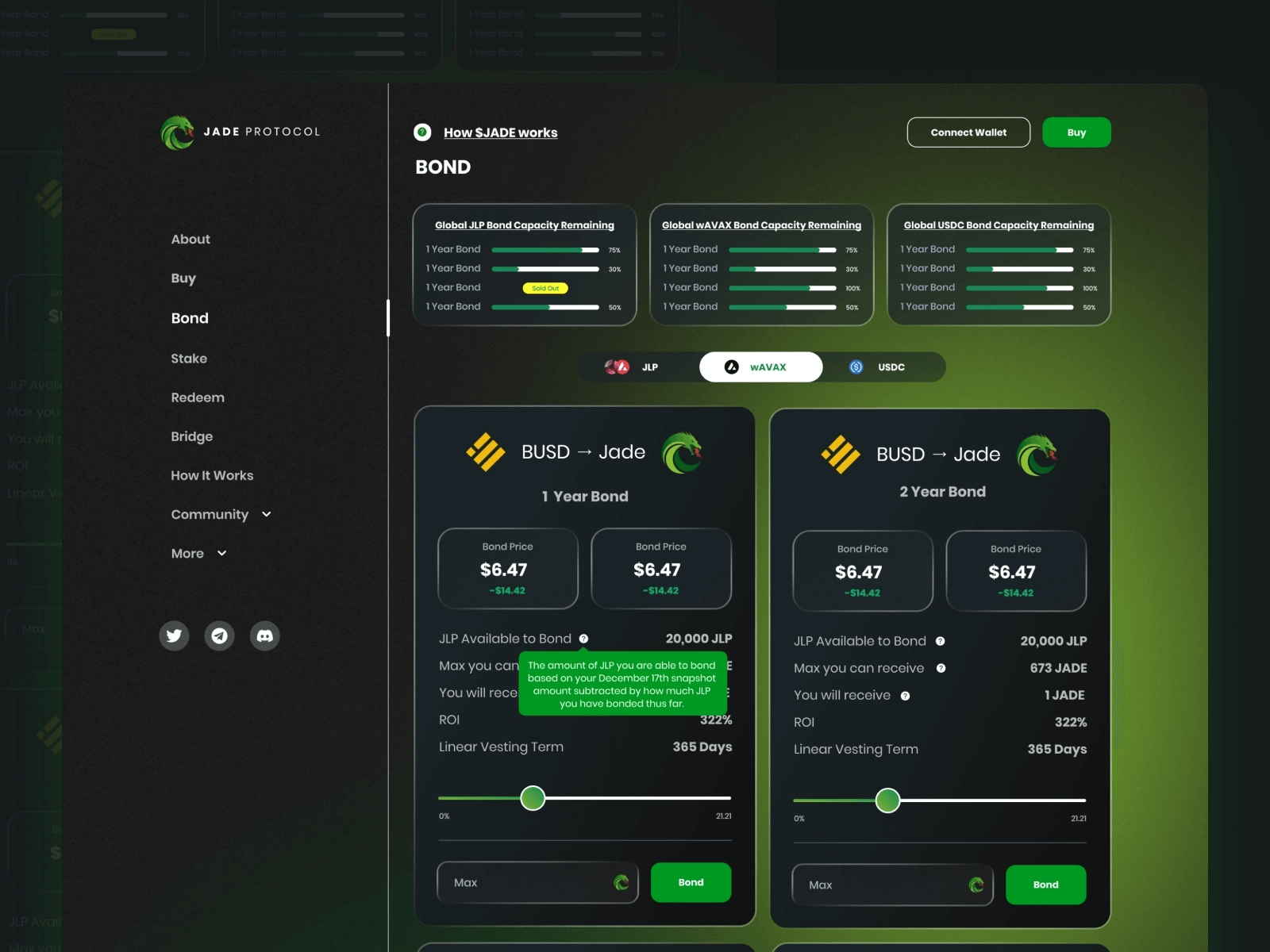Screen dimensions: 1270x952
Task: Click the 1 JADE value in 2 Year Bond
Action: (1064, 695)
